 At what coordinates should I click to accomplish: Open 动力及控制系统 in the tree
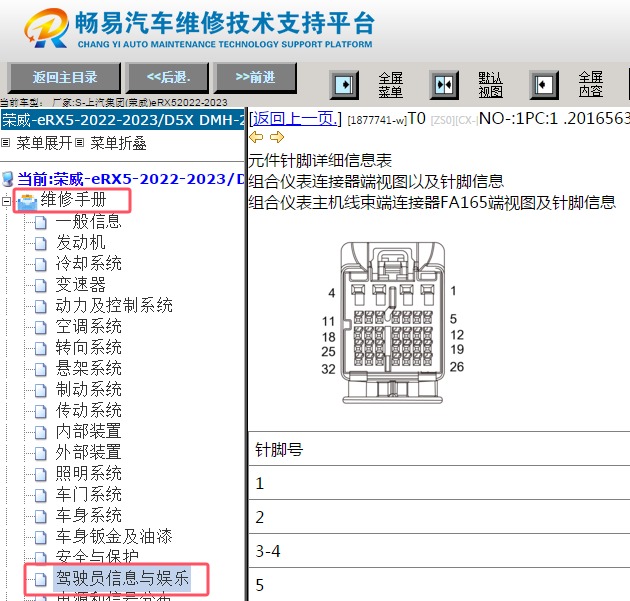tap(114, 306)
